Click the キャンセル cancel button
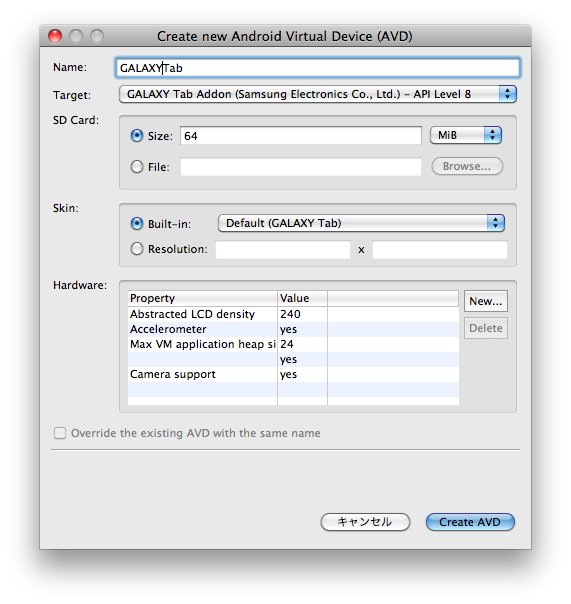571x604 pixels. pos(365,522)
